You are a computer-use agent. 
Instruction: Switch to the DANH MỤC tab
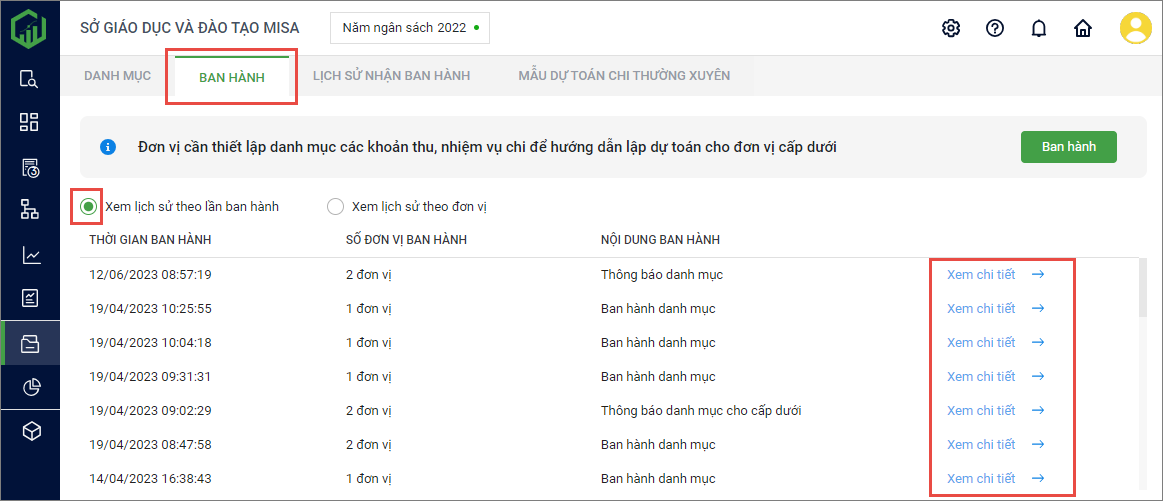(117, 76)
